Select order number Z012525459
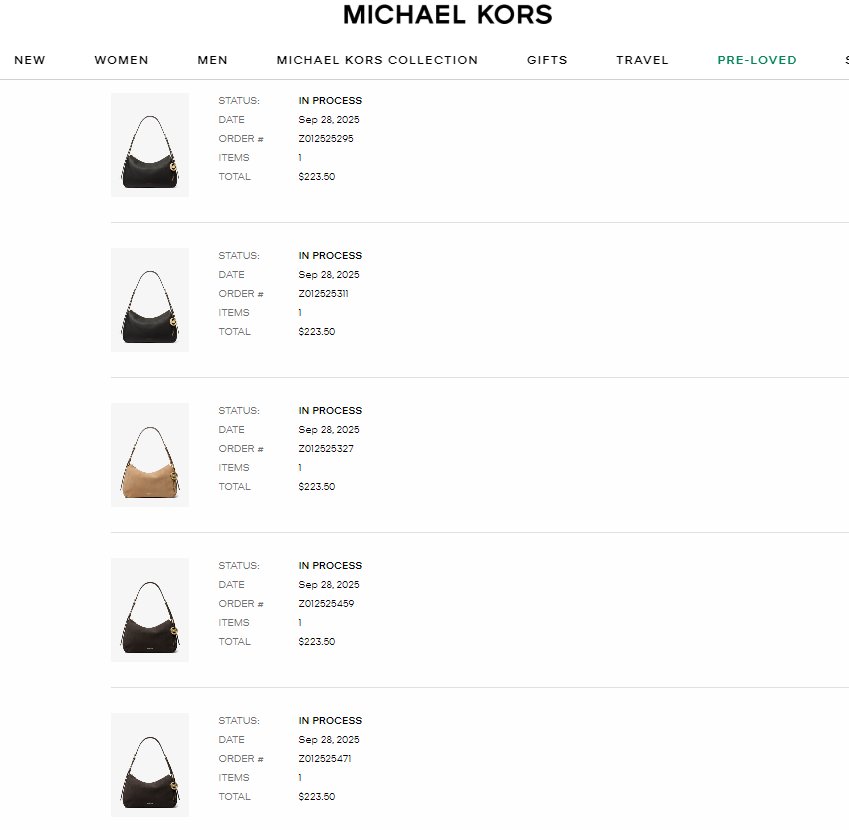 click(326, 603)
